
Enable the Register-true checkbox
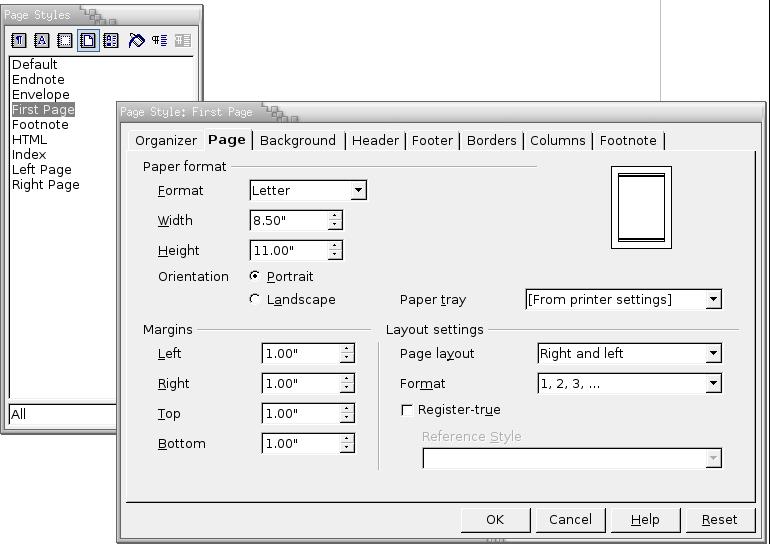[407, 410]
